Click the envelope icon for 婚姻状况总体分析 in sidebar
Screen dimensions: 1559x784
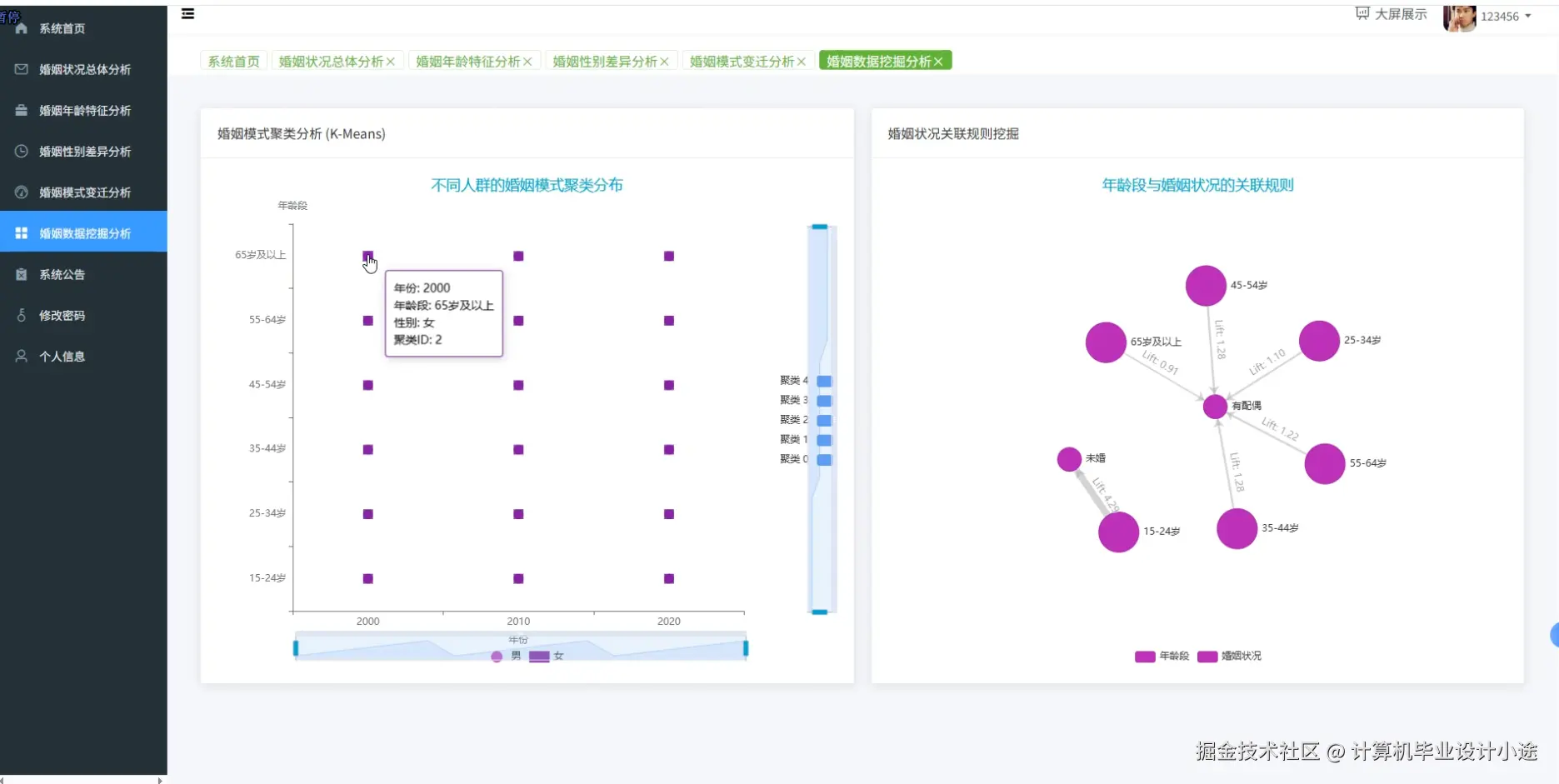(22, 69)
